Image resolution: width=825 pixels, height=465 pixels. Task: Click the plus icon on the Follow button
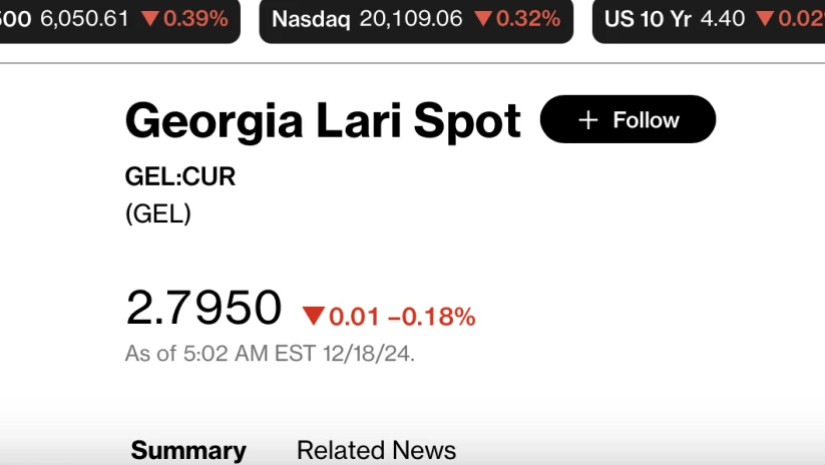588,120
